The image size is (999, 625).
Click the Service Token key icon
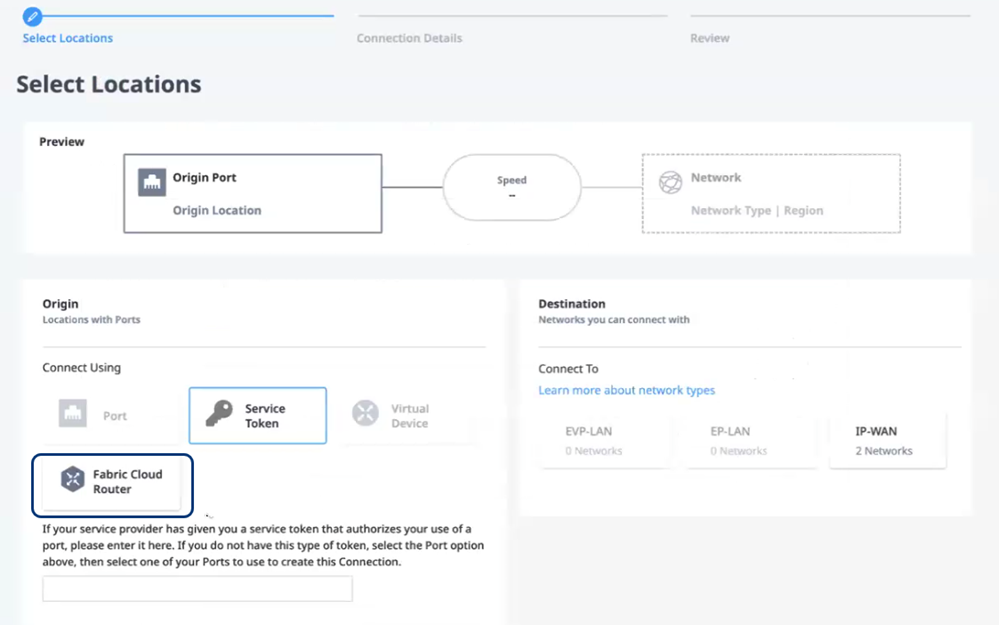[219, 413]
